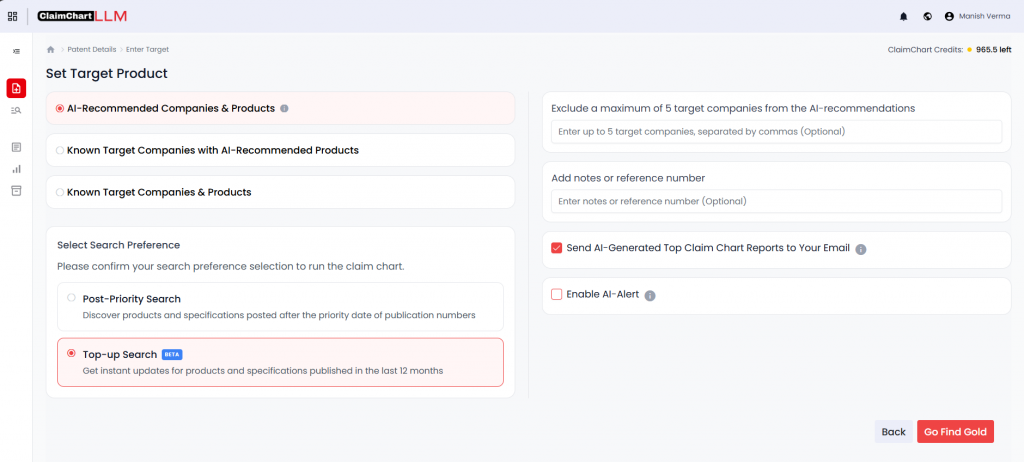This screenshot has width=1024, height=462.
Task: Tick the Enable AI-Alert checkbox
Action: (x=557, y=295)
